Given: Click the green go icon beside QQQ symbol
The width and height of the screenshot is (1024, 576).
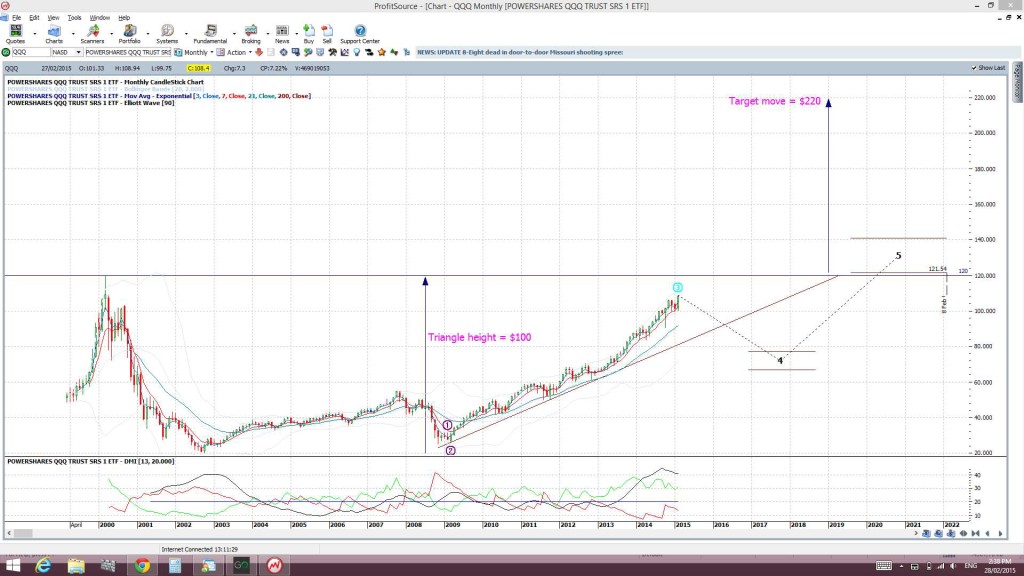Looking at the screenshot, I should (x=6, y=52).
